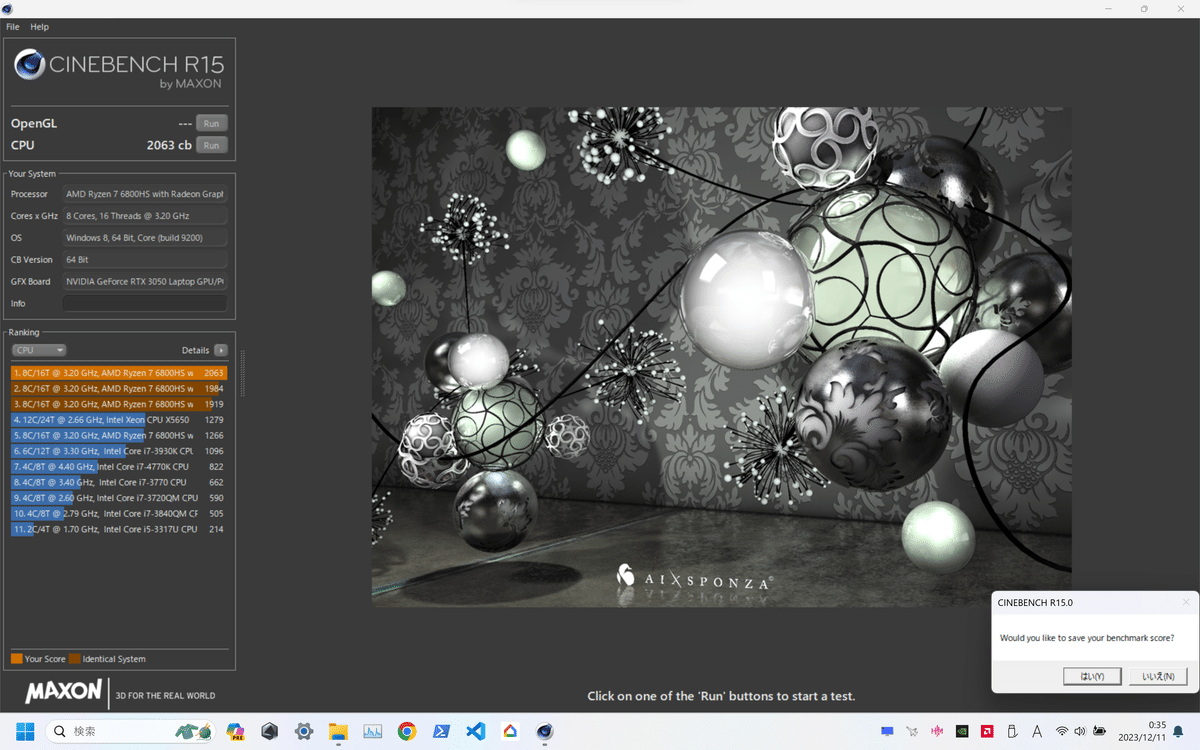The width and height of the screenshot is (1200, 750).
Task: Open the NVIDIA tray icon
Action: pos(962,731)
